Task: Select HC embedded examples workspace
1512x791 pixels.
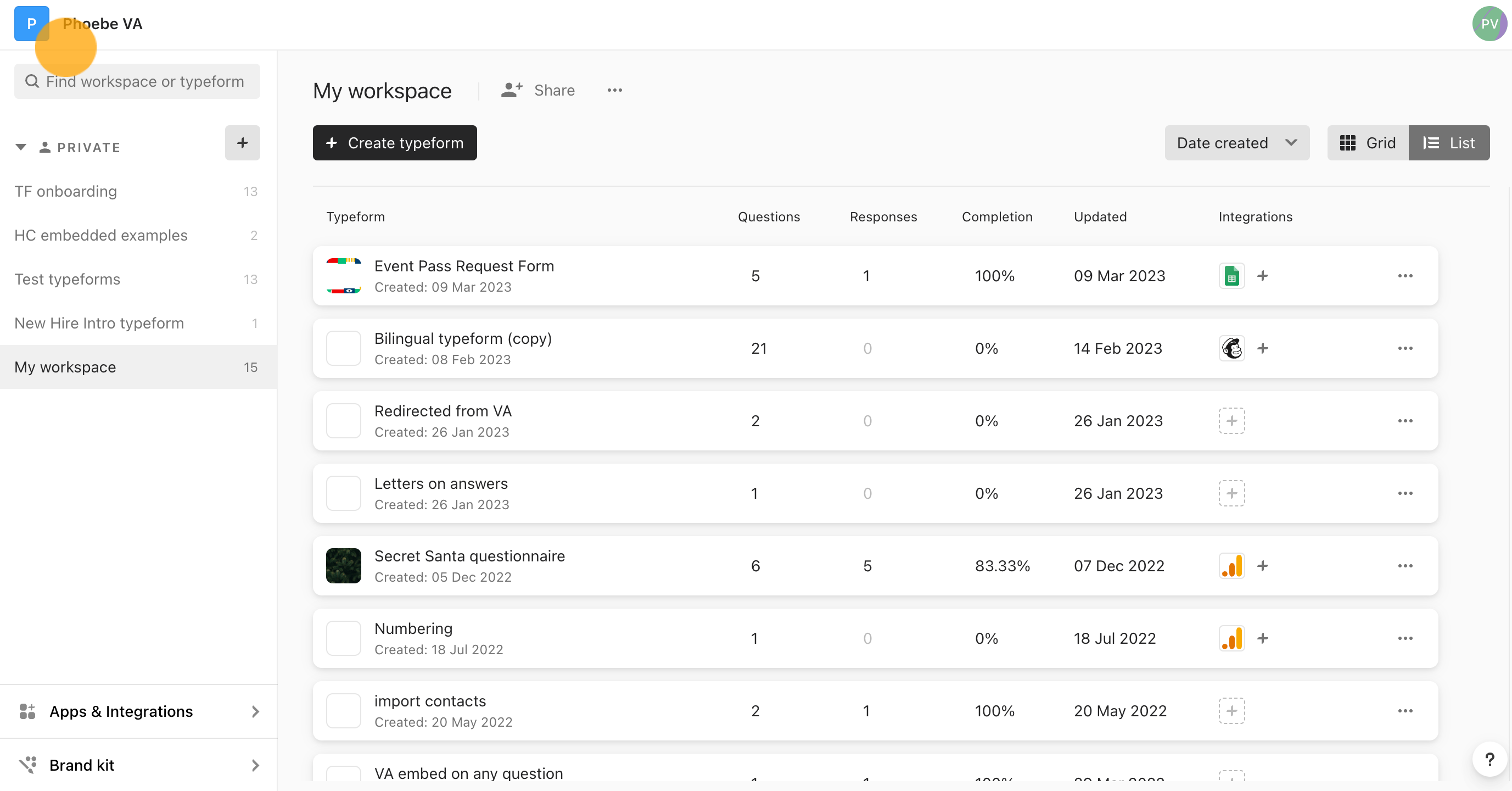Action: click(x=138, y=236)
